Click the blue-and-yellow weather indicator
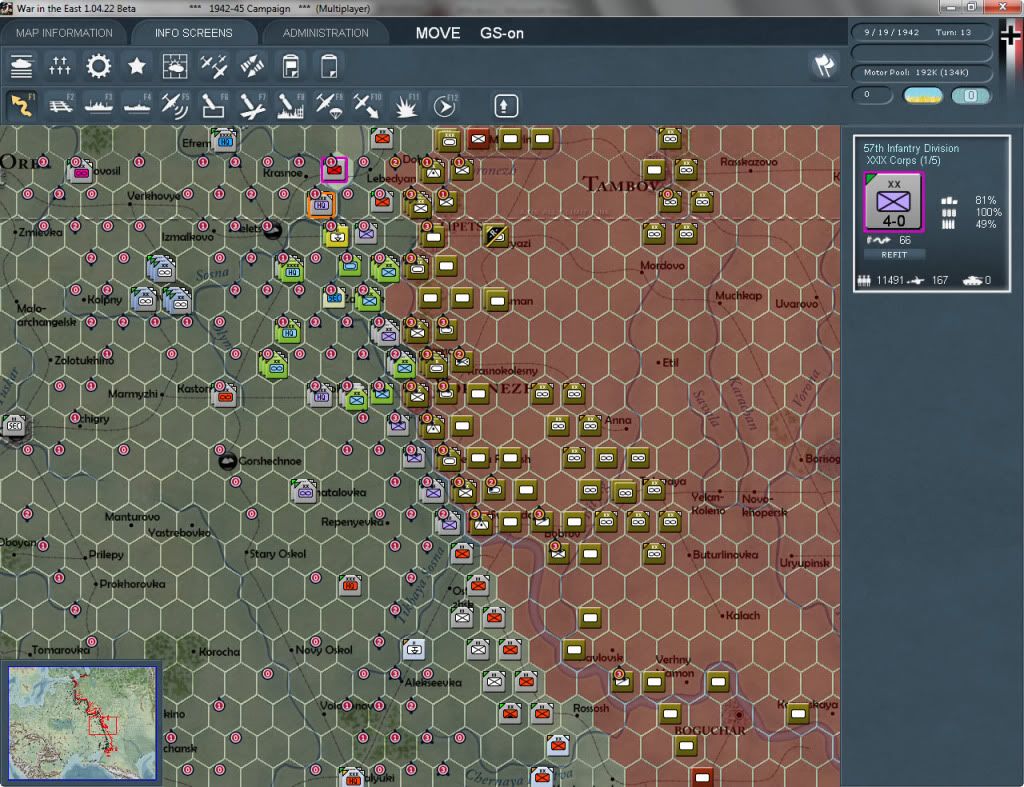The width and height of the screenshot is (1024, 787). [922, 96]
